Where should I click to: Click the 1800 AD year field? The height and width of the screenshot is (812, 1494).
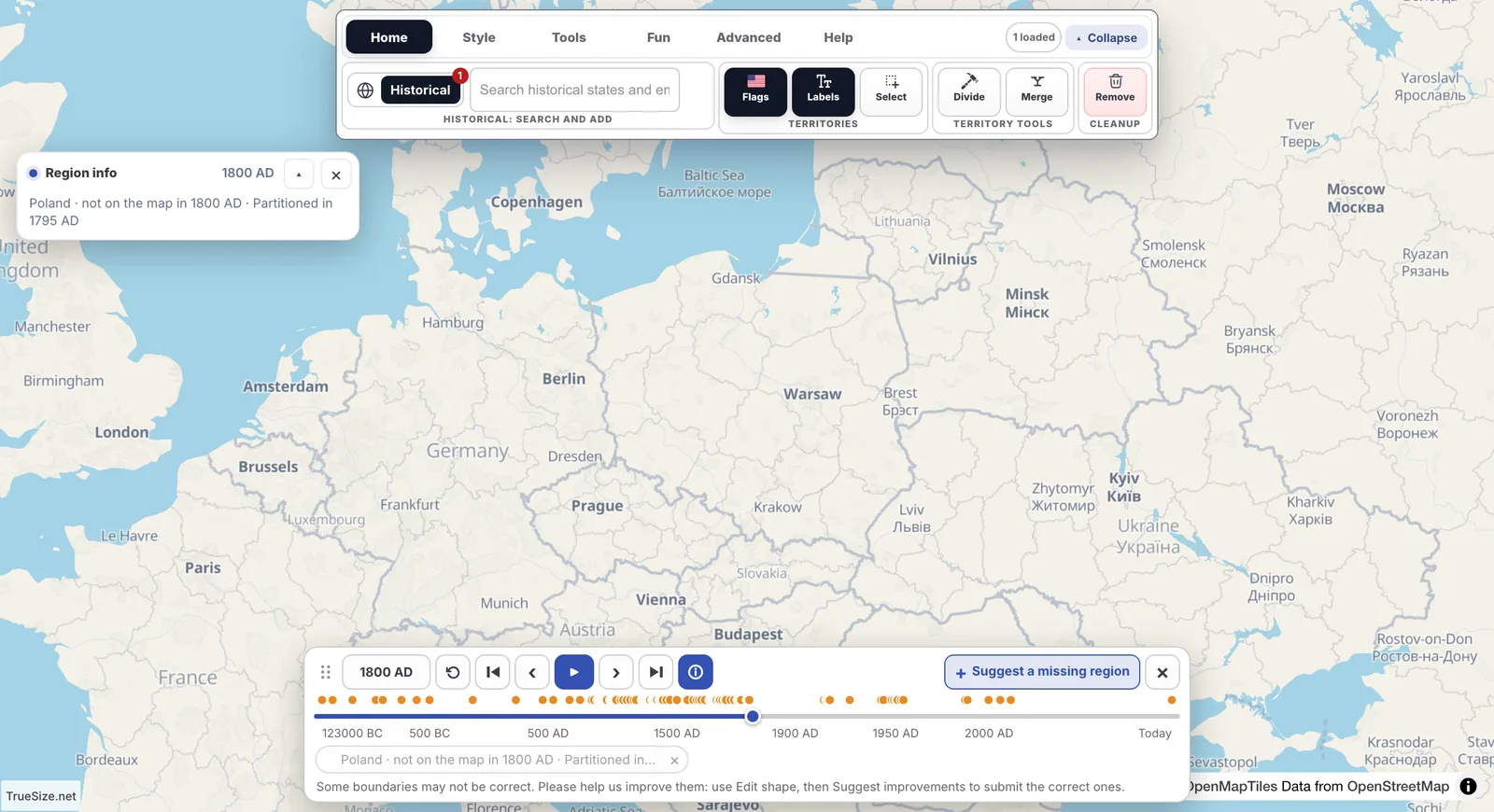[386, 672]
